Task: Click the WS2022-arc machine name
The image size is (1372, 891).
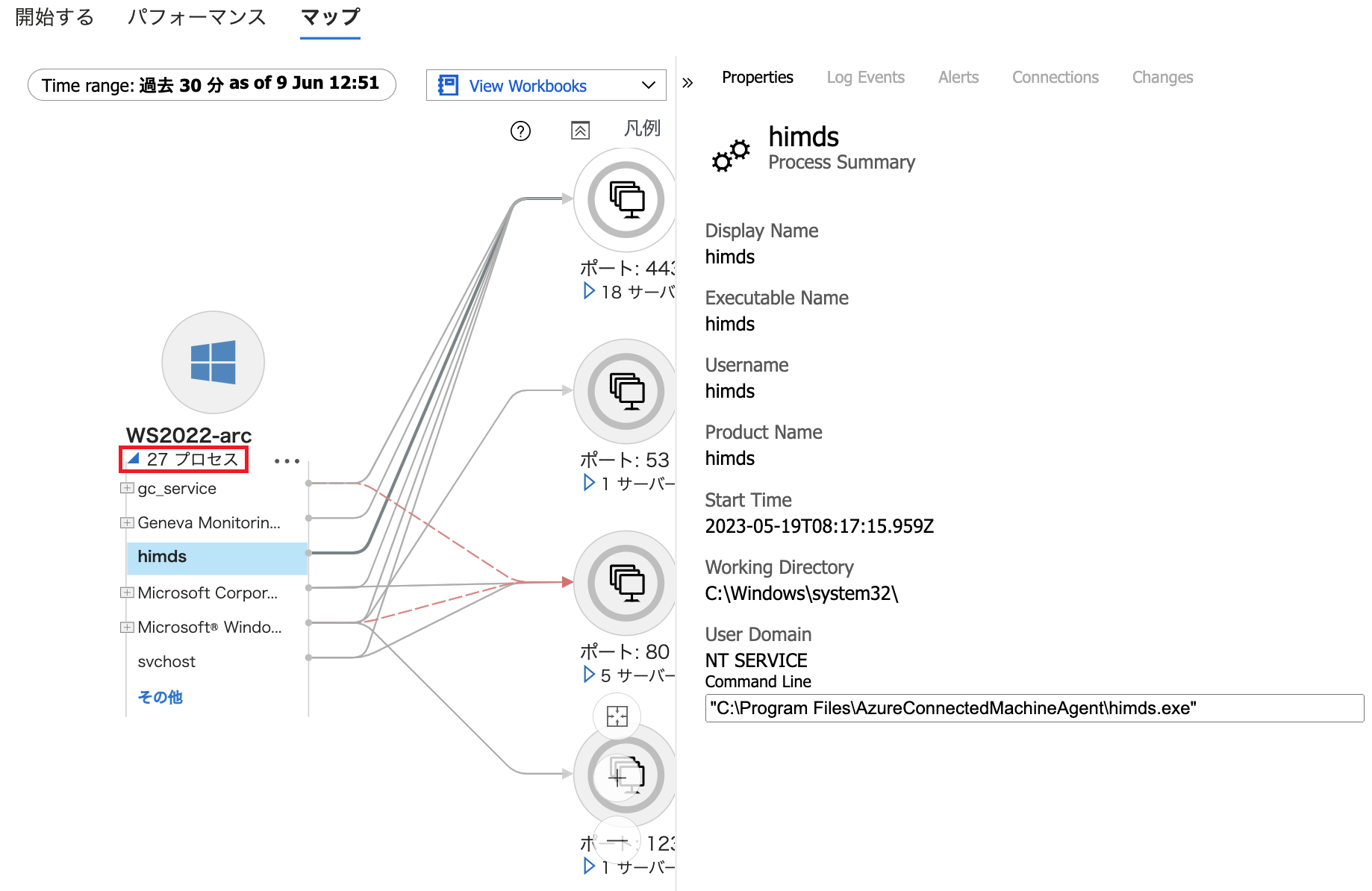Action: 189,435
